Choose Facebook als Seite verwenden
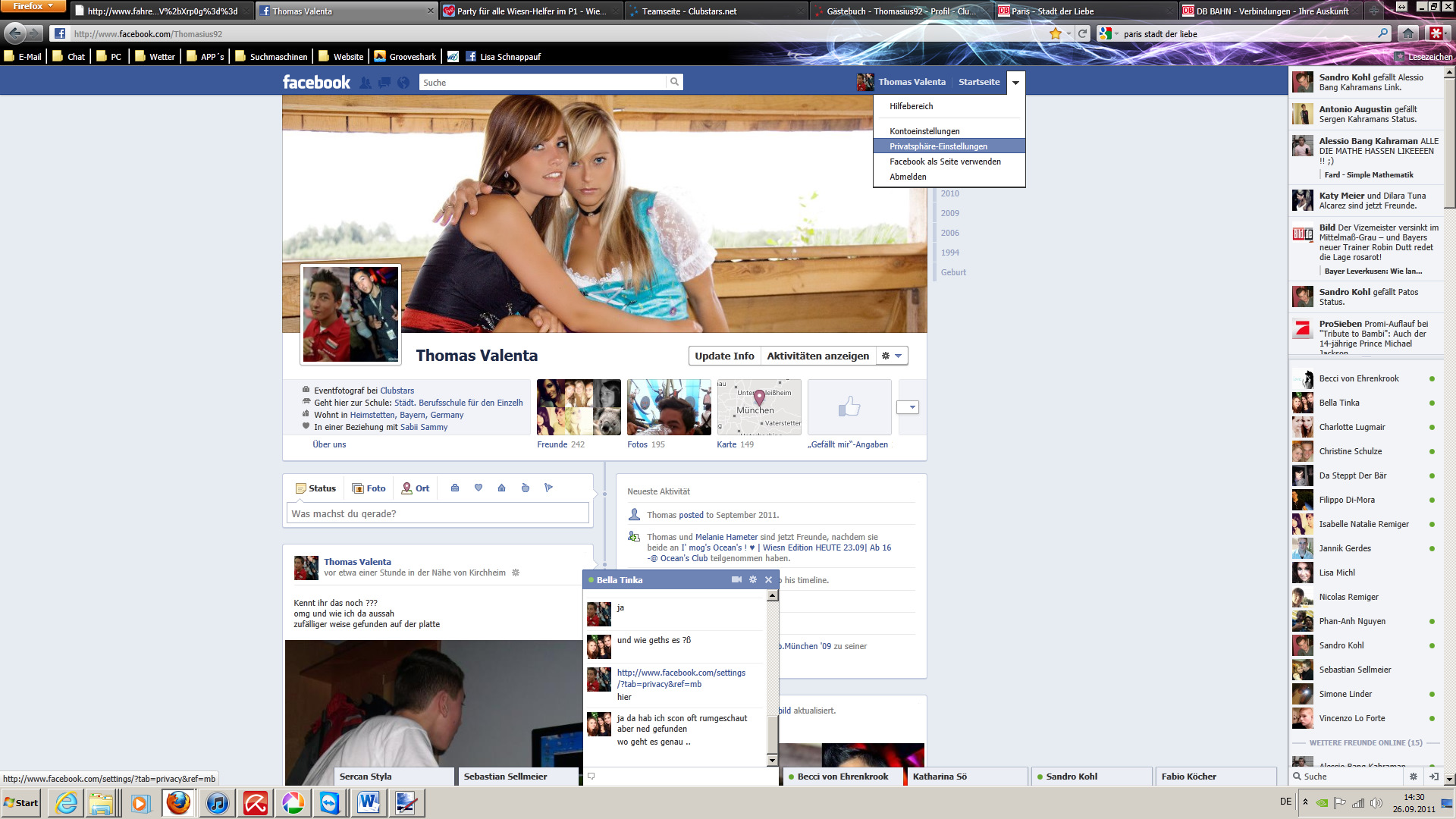 [x=949, y=162]
